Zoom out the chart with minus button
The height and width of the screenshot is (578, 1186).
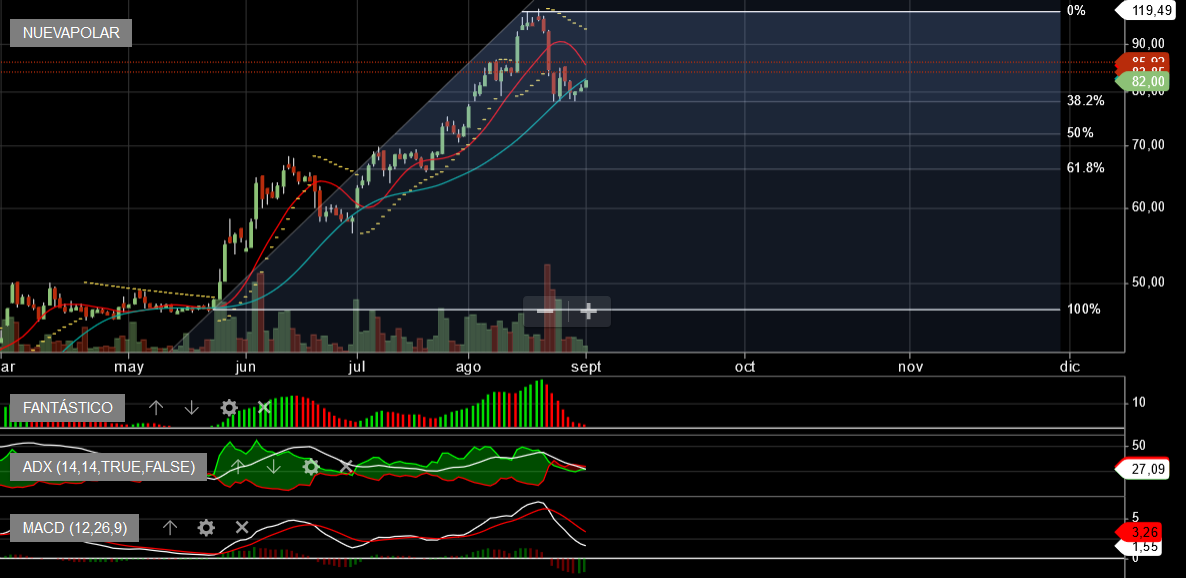(546, 311)
